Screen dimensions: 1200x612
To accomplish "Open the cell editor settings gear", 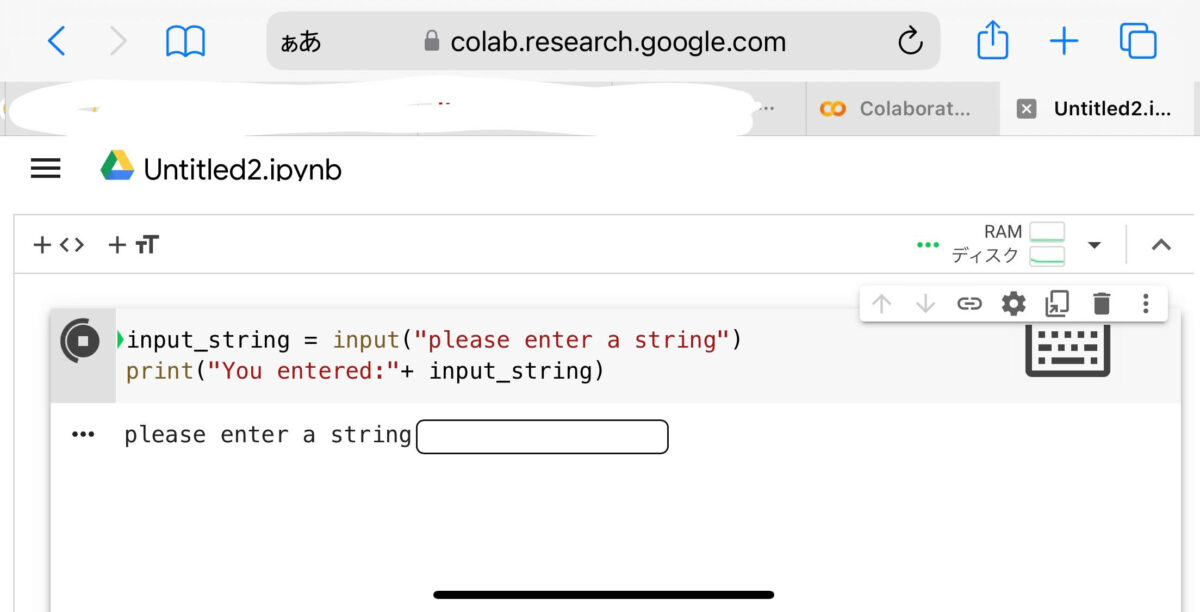I will (x=1013, y=302).
